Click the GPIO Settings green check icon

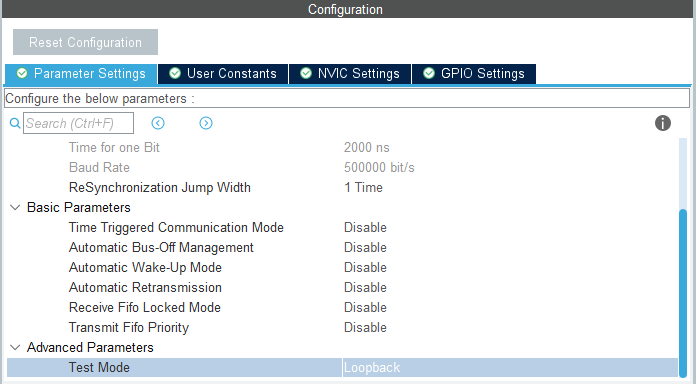coord(429,73)
